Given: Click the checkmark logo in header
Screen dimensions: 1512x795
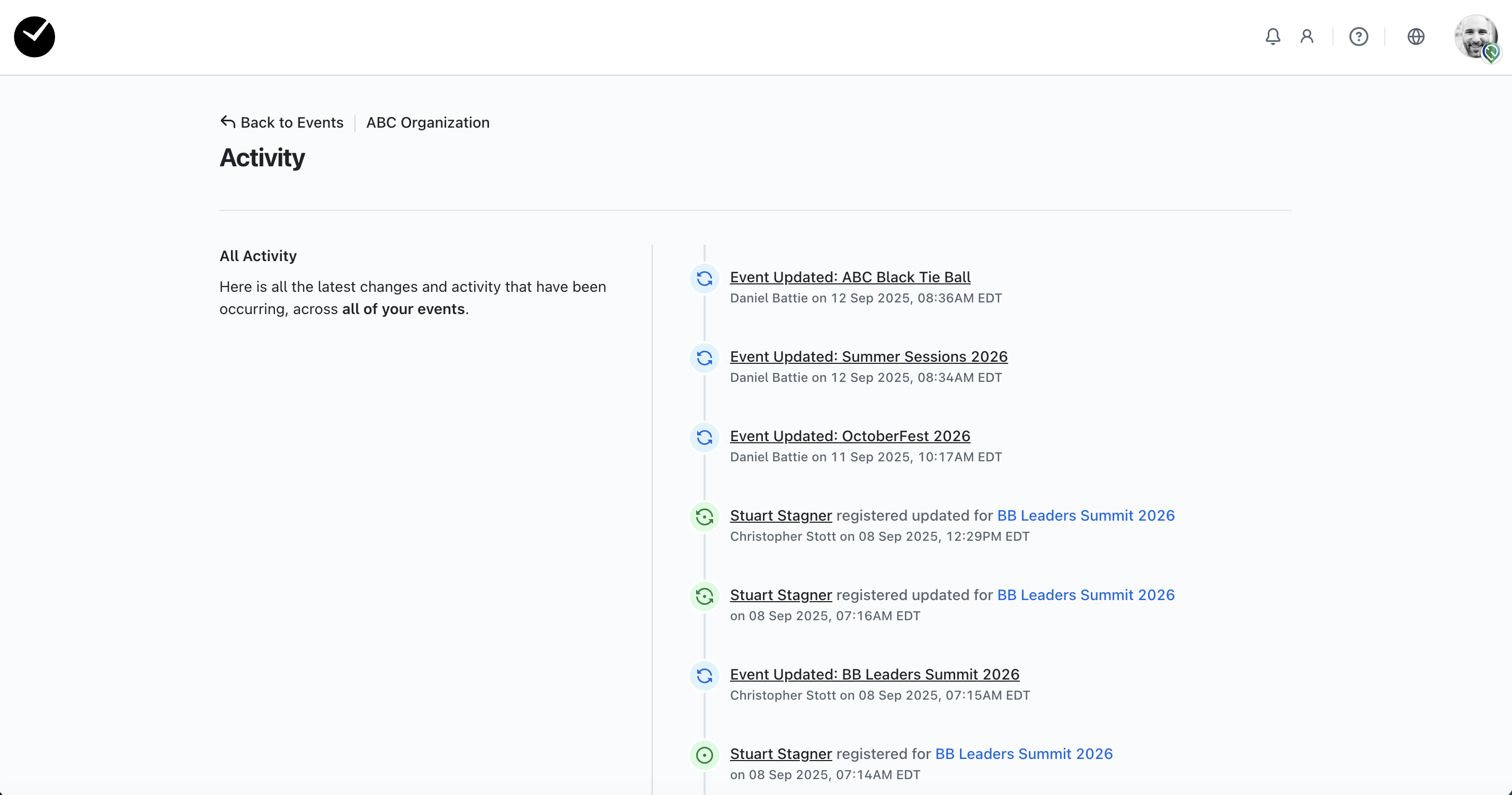Looking at the screenshot, I should click(x=34, y=37).
